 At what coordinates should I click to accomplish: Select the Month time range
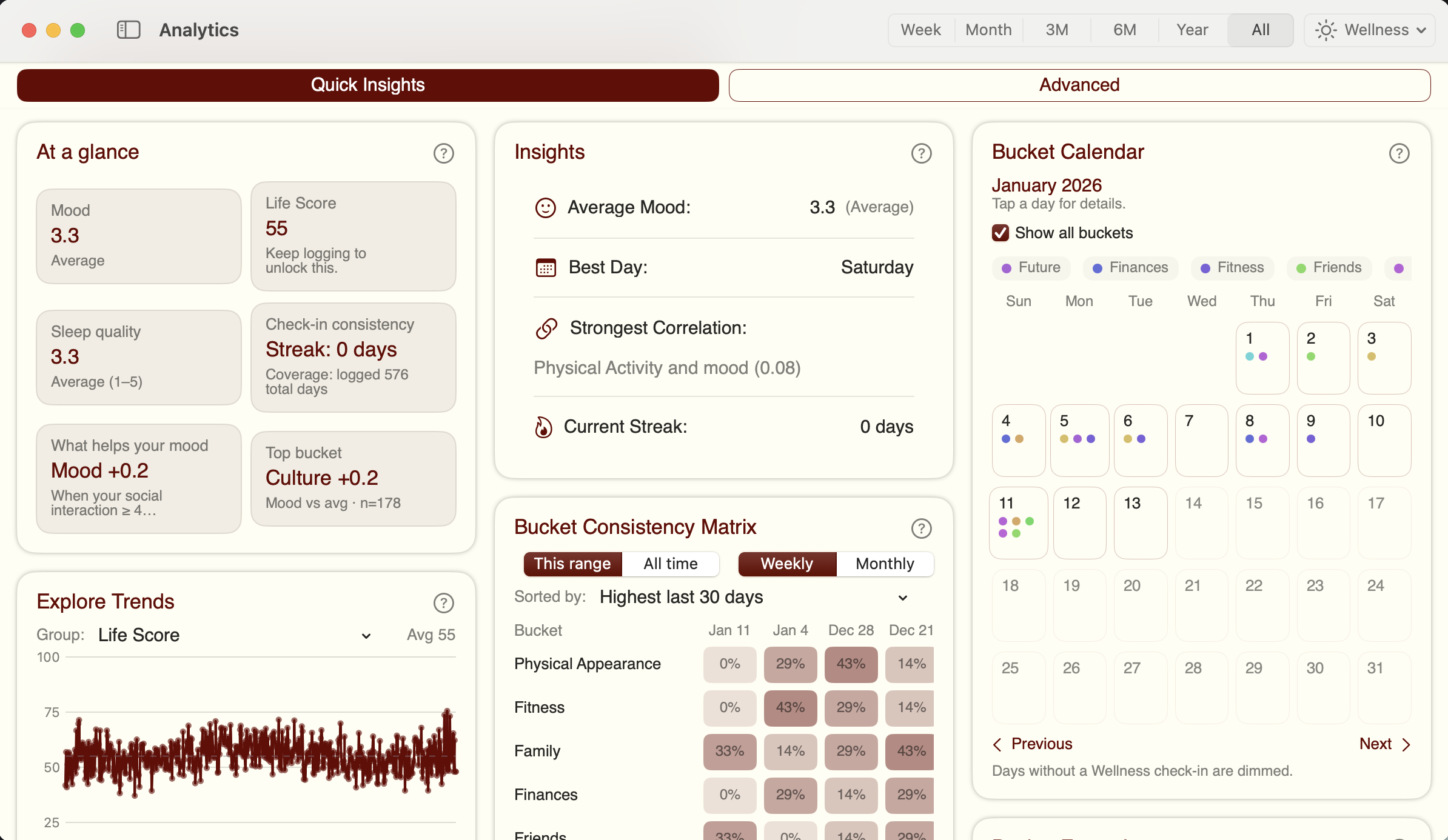[988, 29]
